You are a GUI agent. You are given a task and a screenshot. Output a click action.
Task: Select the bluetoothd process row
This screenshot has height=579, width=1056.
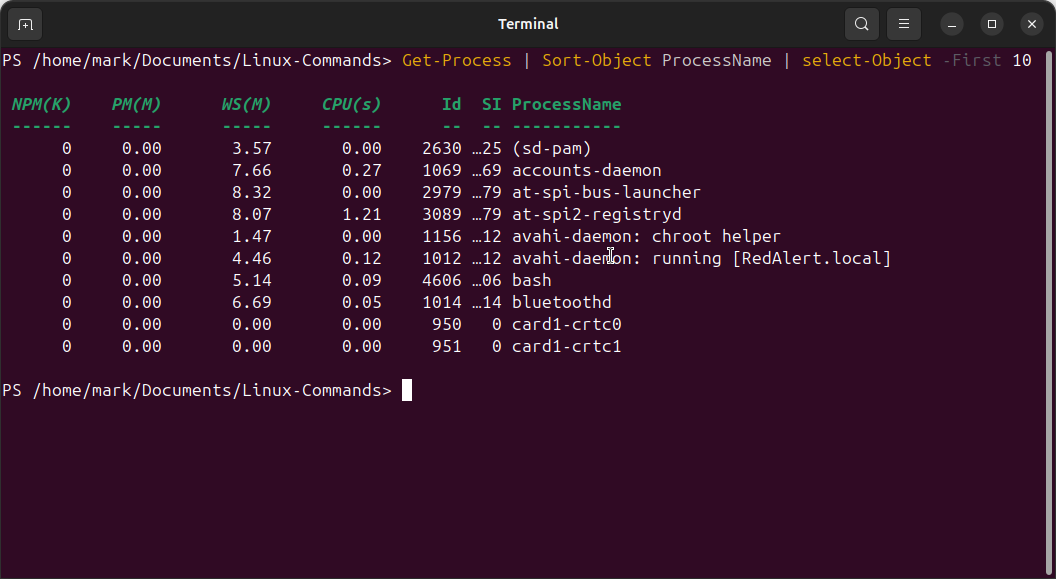[x=559, y=302]
